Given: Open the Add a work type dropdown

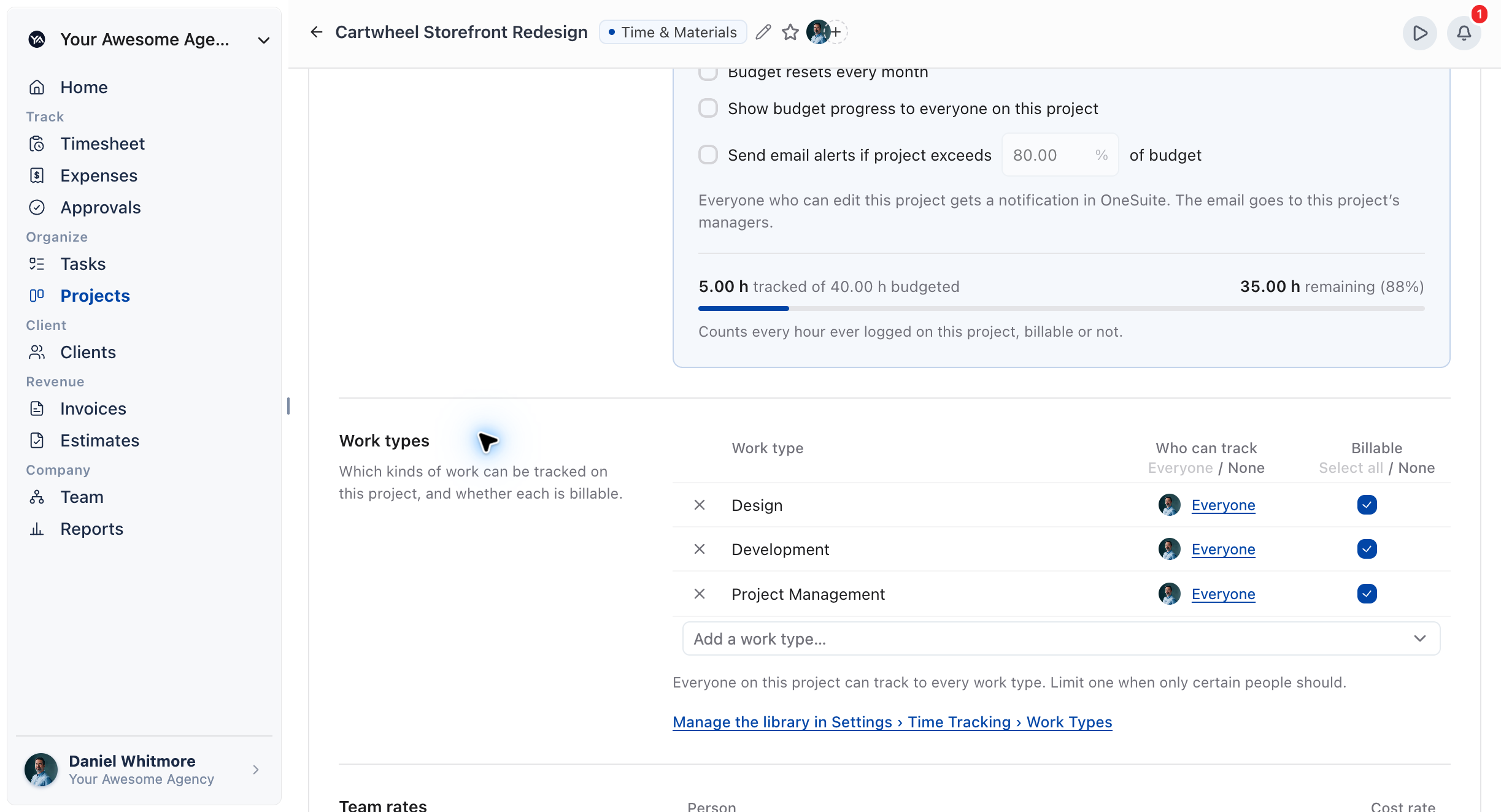Looking at the screenshot, I should (x=1061, y=638).
